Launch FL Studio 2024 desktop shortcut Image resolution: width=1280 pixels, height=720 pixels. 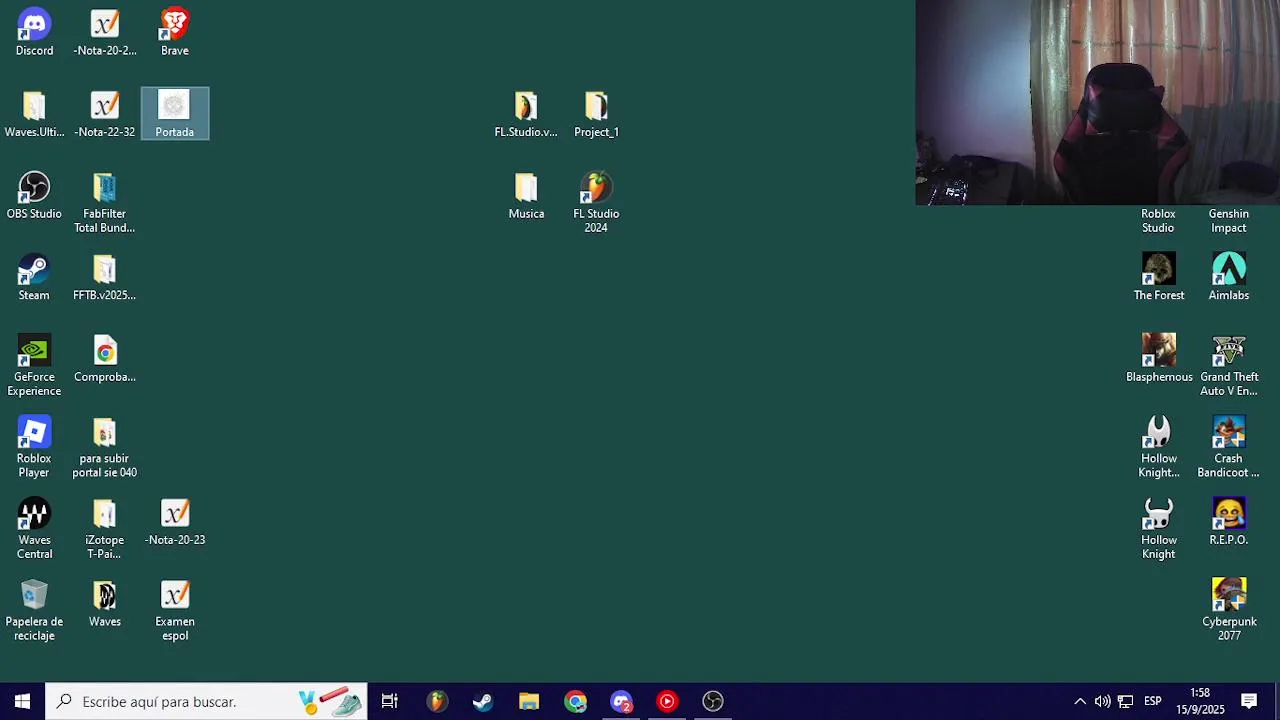[x=596, y=202]
